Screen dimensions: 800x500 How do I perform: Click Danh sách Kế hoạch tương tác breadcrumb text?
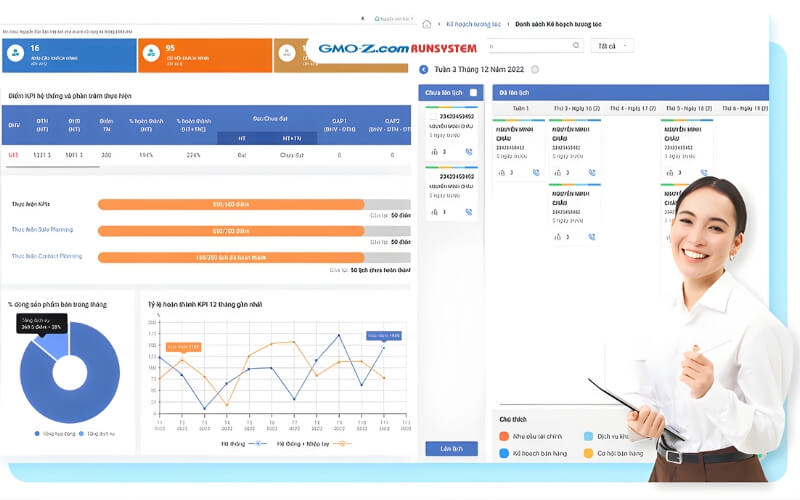[558, 24]
